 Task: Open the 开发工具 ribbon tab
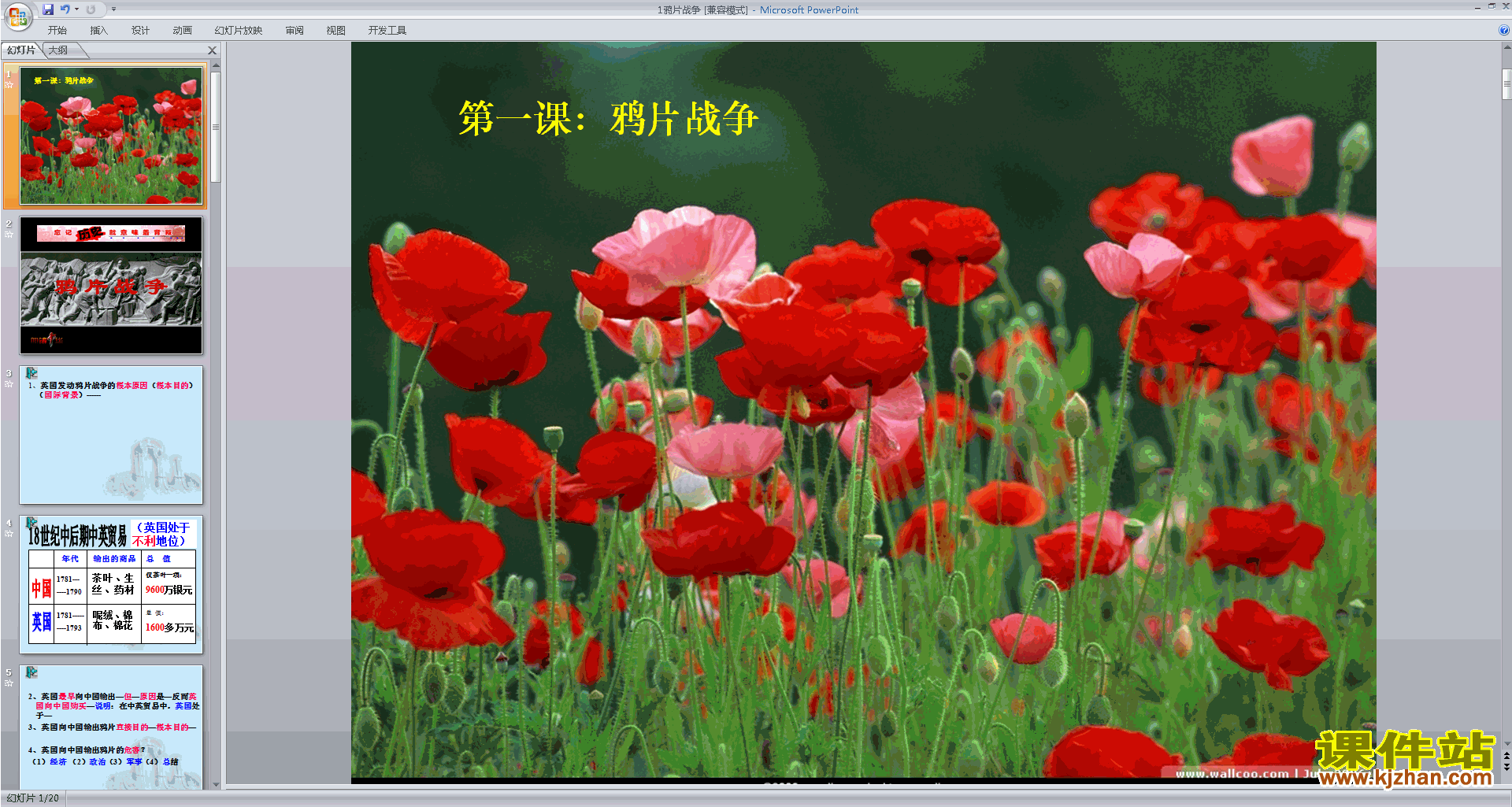[x=387, y=31]
